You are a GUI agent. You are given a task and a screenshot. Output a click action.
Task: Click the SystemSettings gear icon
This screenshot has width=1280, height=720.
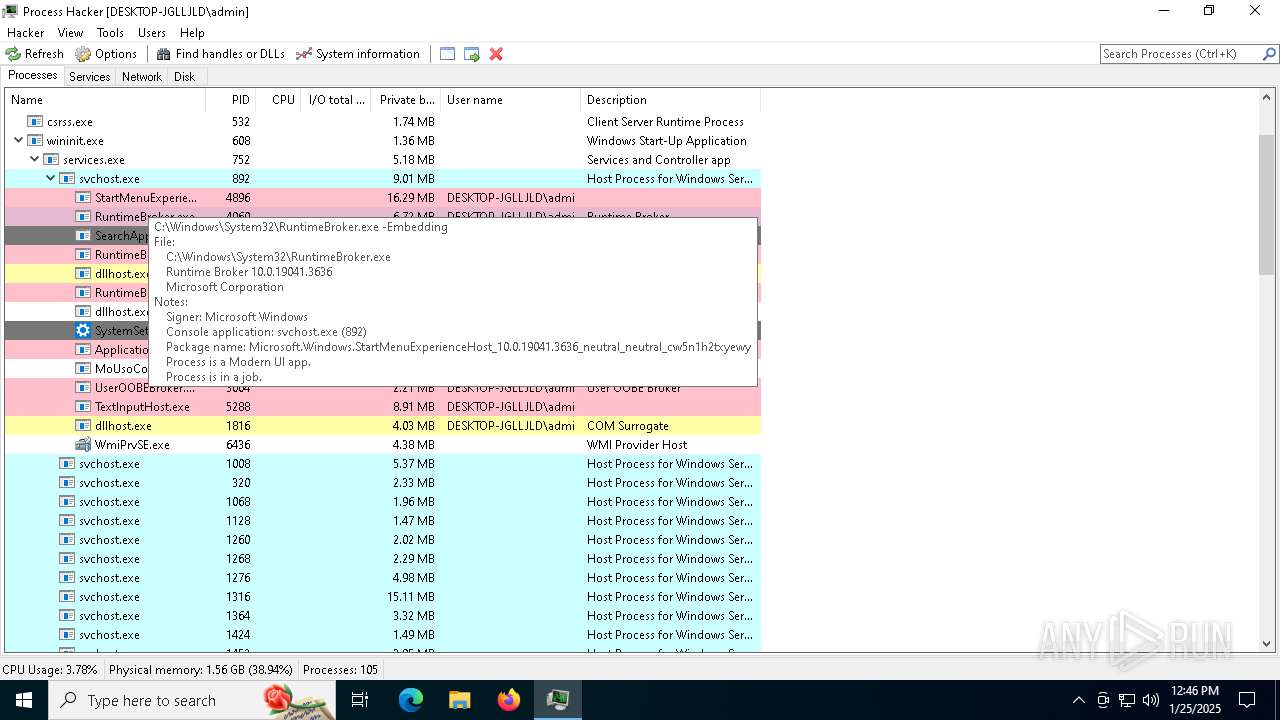tap(83, 331)
